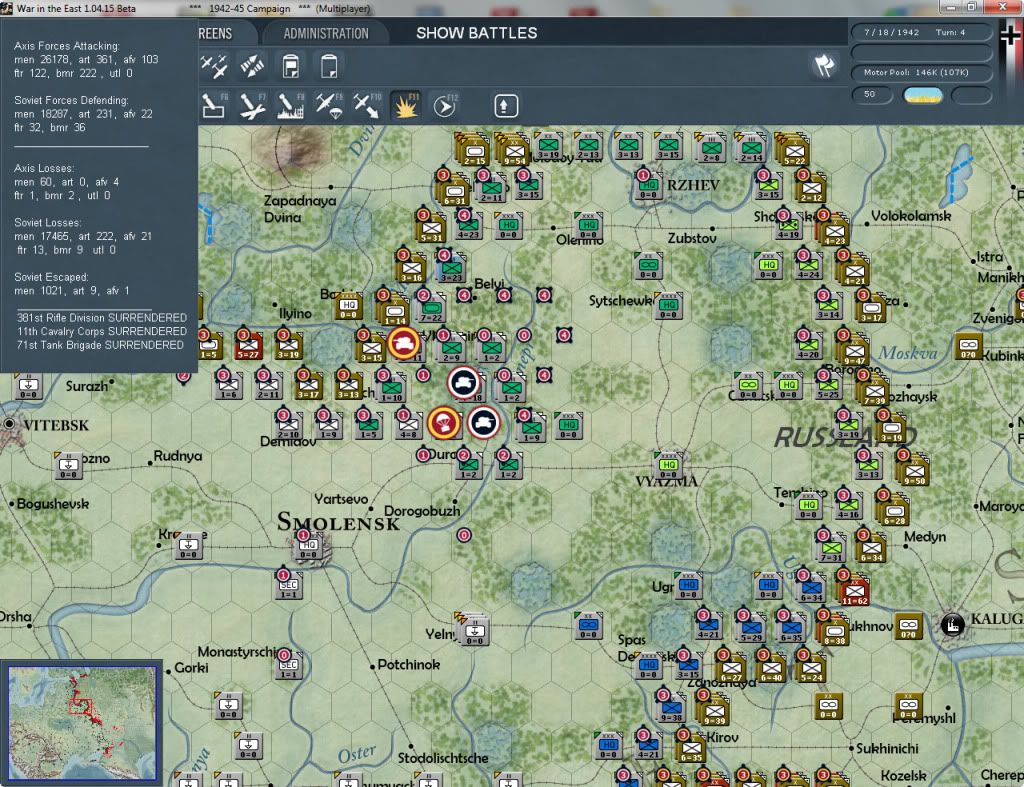This screenshot has width=1024, height=787.
Task: Click the Motor Pool 146K (107K) field
Action: [x=921, y=72]
